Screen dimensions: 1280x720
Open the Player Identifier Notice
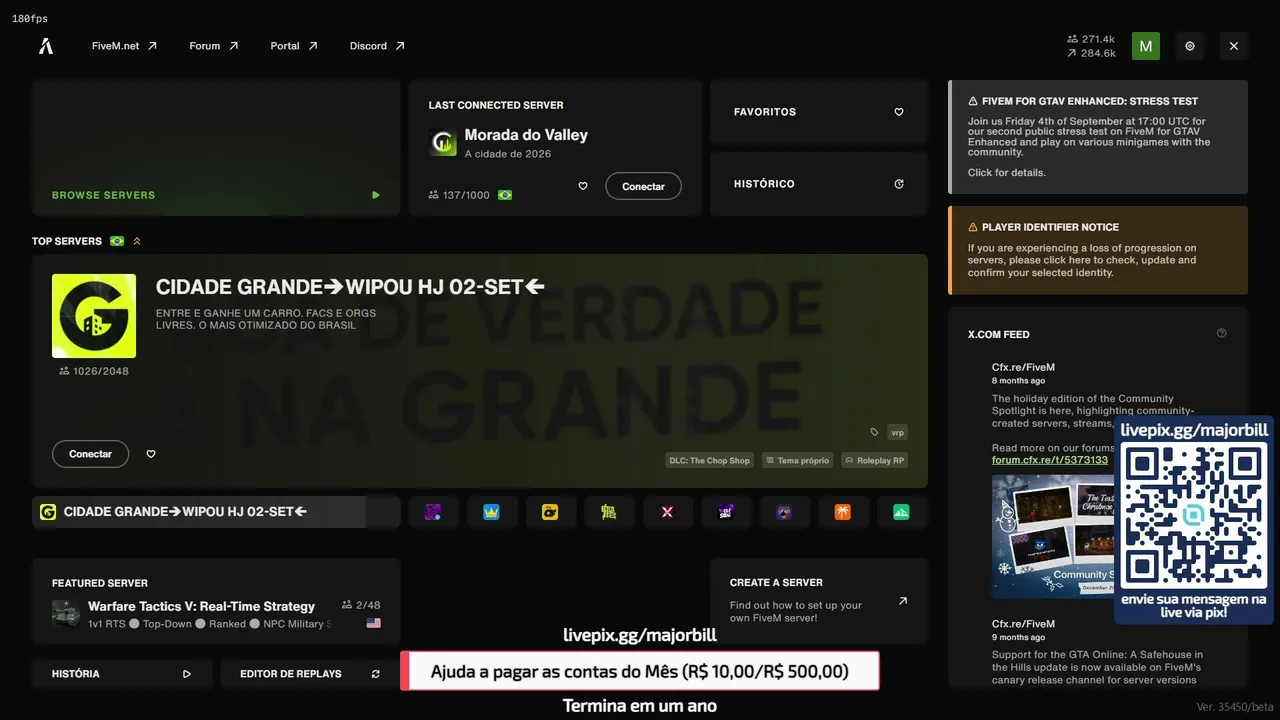(x=1098, y=250)
